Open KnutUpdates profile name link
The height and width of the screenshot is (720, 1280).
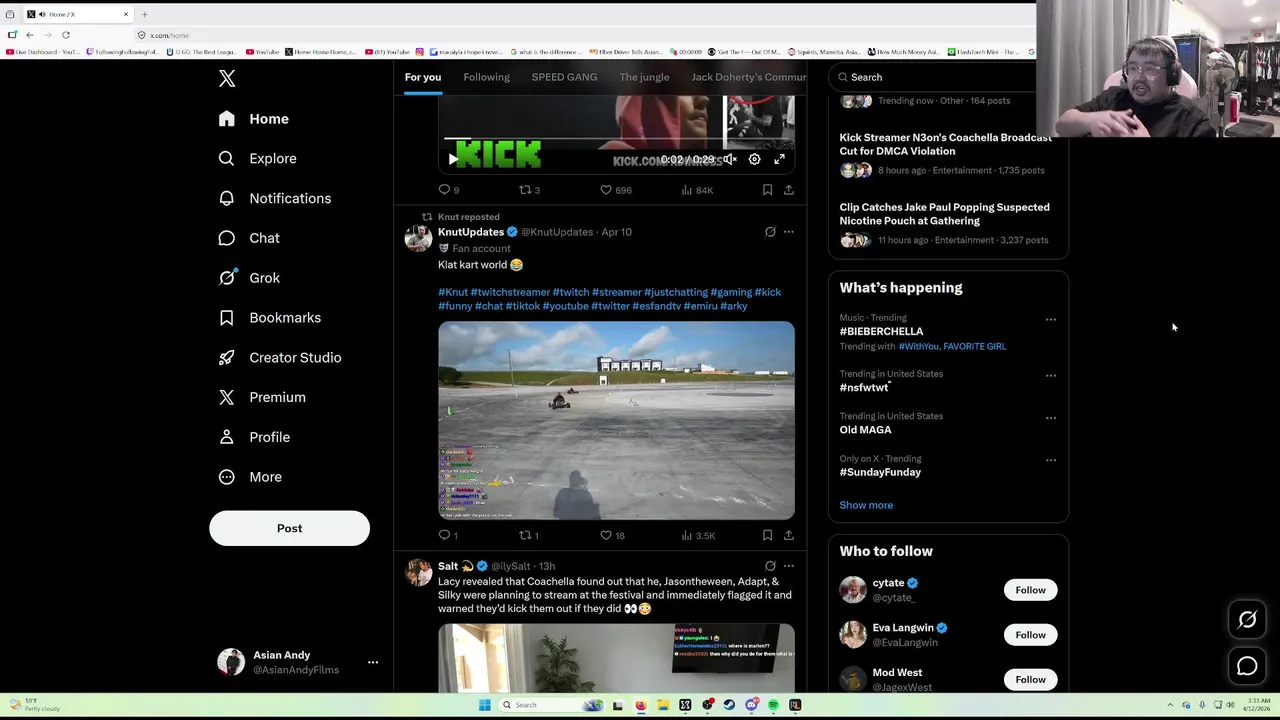[x=471, y=232]
